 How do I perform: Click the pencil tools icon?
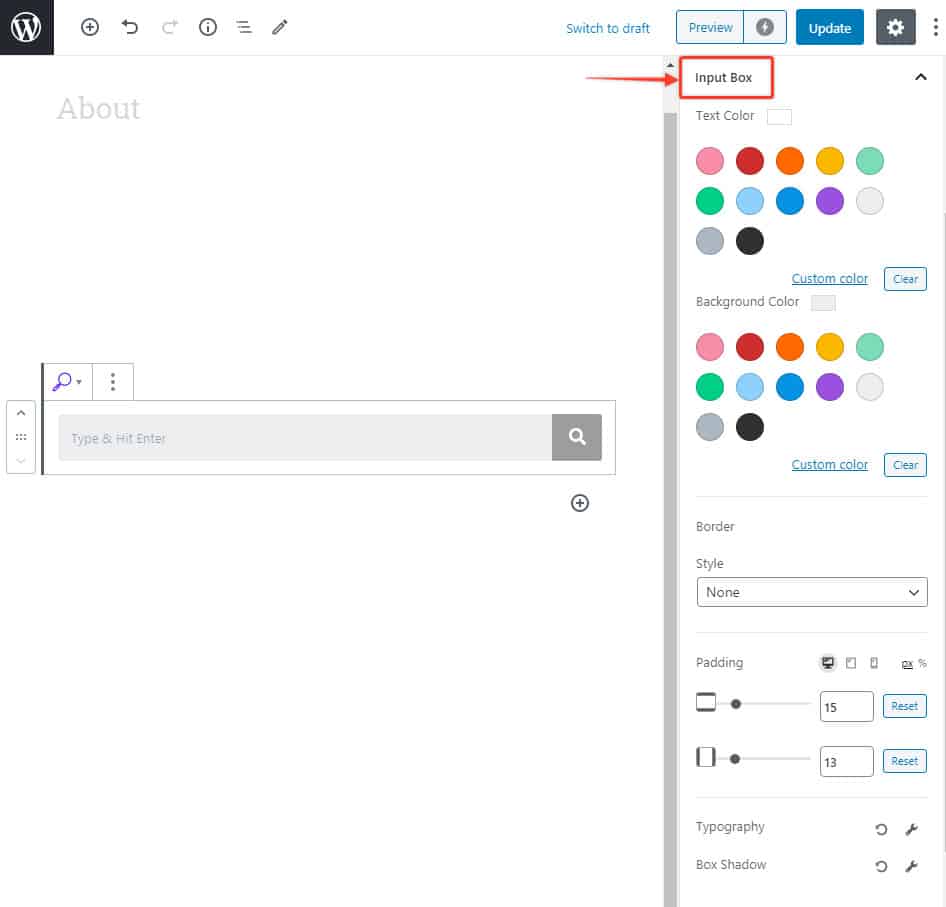pos(280,28)
